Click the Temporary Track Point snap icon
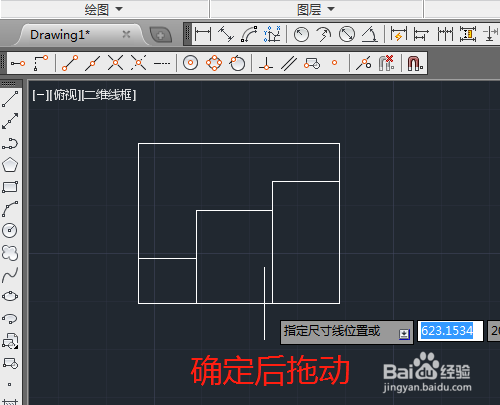 coord(18,63)
